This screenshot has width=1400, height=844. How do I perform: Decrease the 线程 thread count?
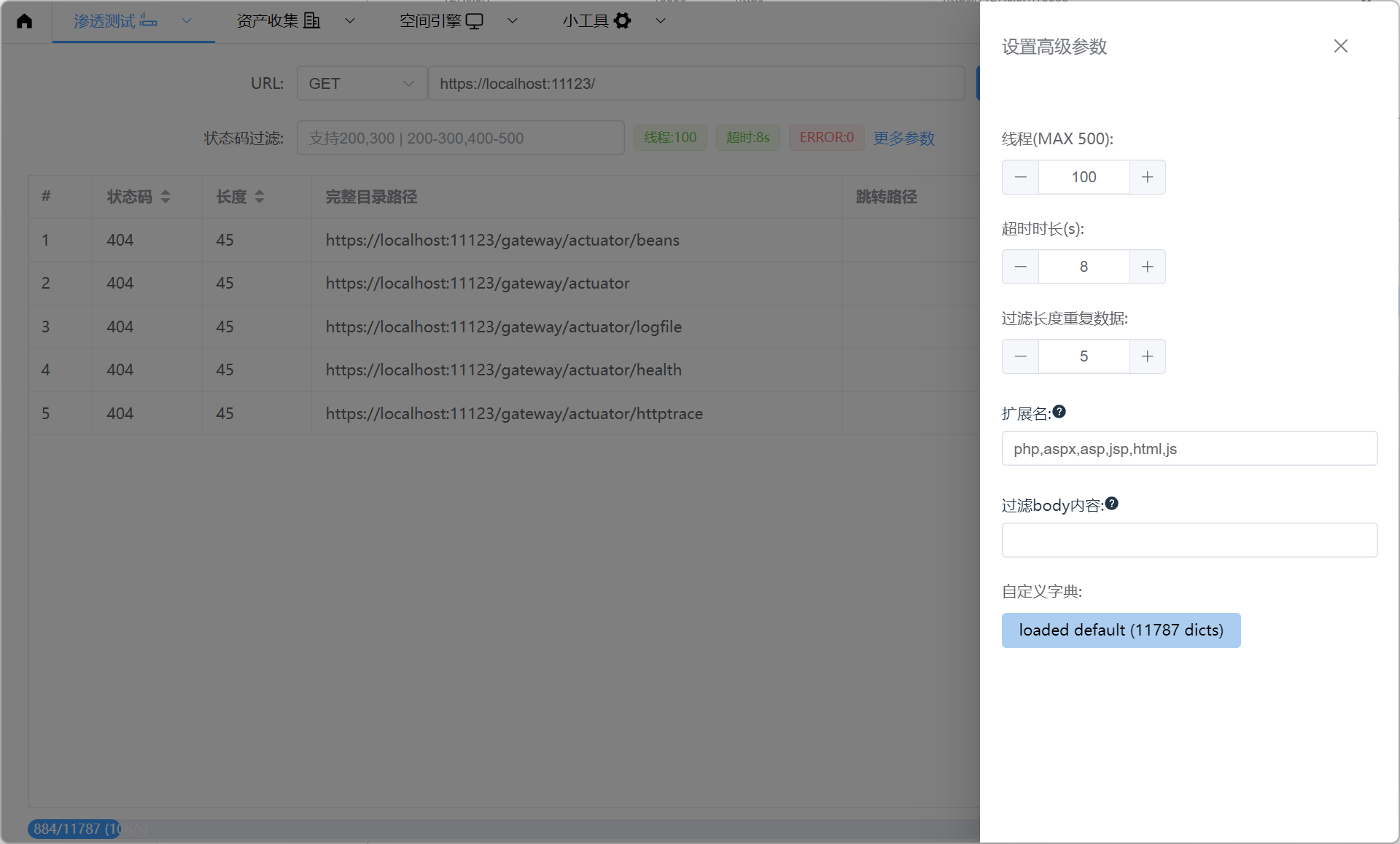point(1021,177)
